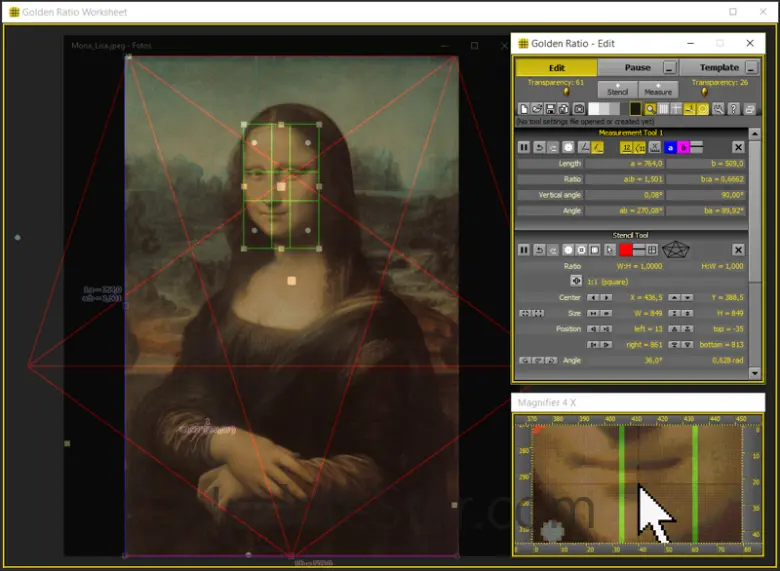The width and height of the screenshot is (780, 571).
Task: Take a screenshot with the camera icon
Action: click(578, 109)
